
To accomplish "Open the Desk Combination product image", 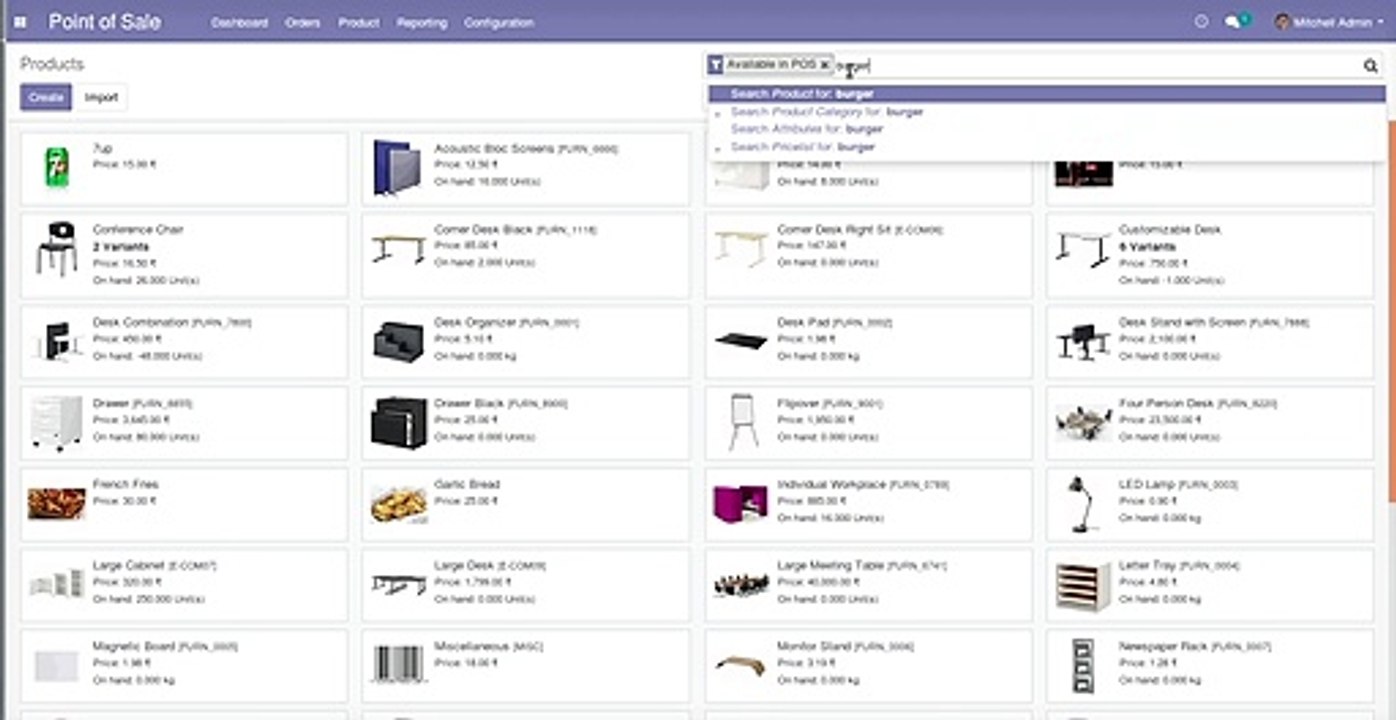I will (57, 341).
